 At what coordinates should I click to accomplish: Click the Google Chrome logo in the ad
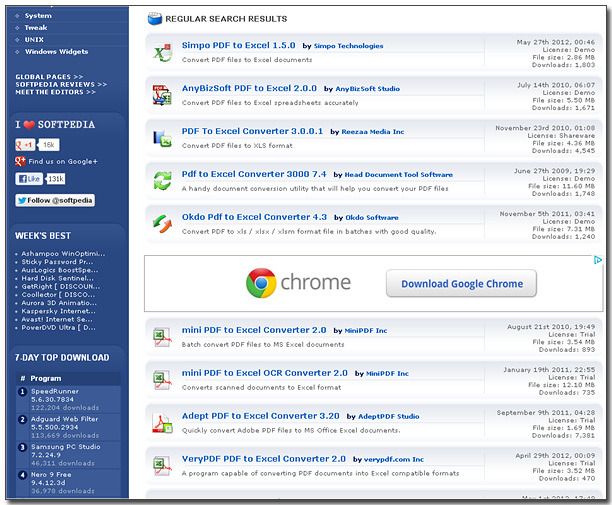[x=261, y=283]
